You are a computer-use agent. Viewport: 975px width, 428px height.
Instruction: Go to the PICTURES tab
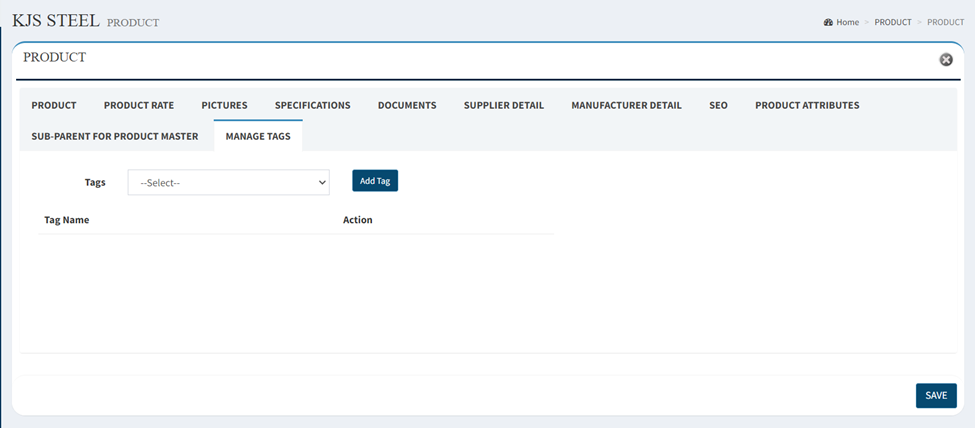224,105
